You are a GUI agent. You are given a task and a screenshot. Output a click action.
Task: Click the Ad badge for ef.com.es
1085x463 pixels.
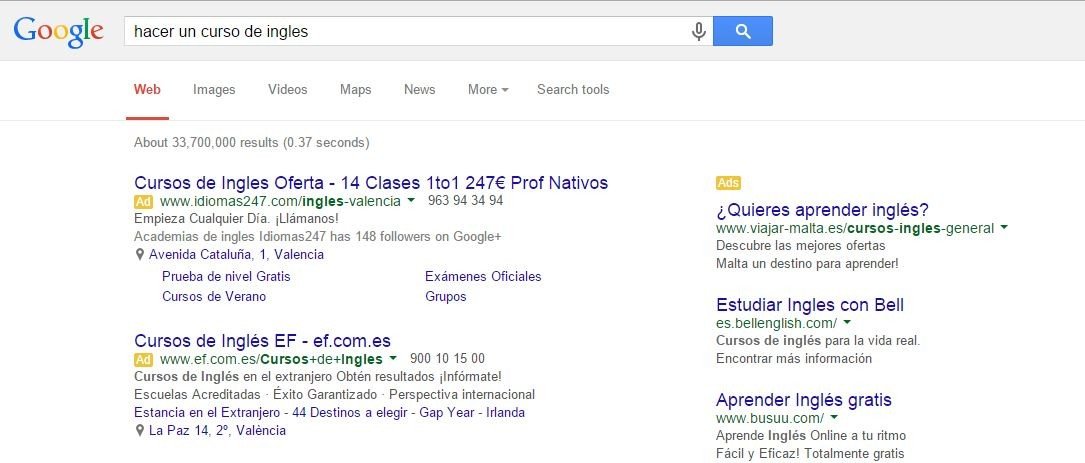[143, 359]
